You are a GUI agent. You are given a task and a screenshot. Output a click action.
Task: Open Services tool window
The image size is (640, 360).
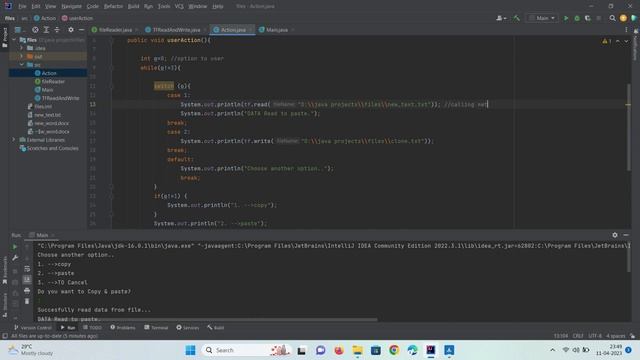(187, 327)
